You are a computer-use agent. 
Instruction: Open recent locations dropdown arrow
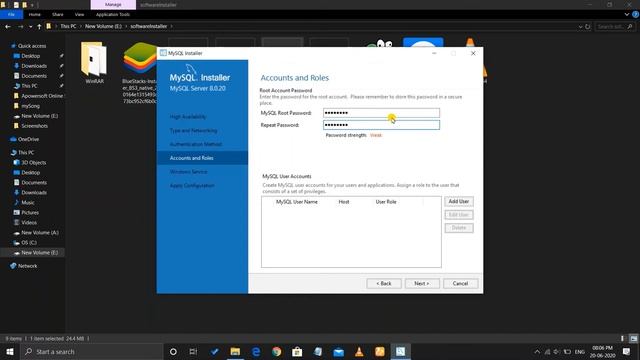(31, 27)
